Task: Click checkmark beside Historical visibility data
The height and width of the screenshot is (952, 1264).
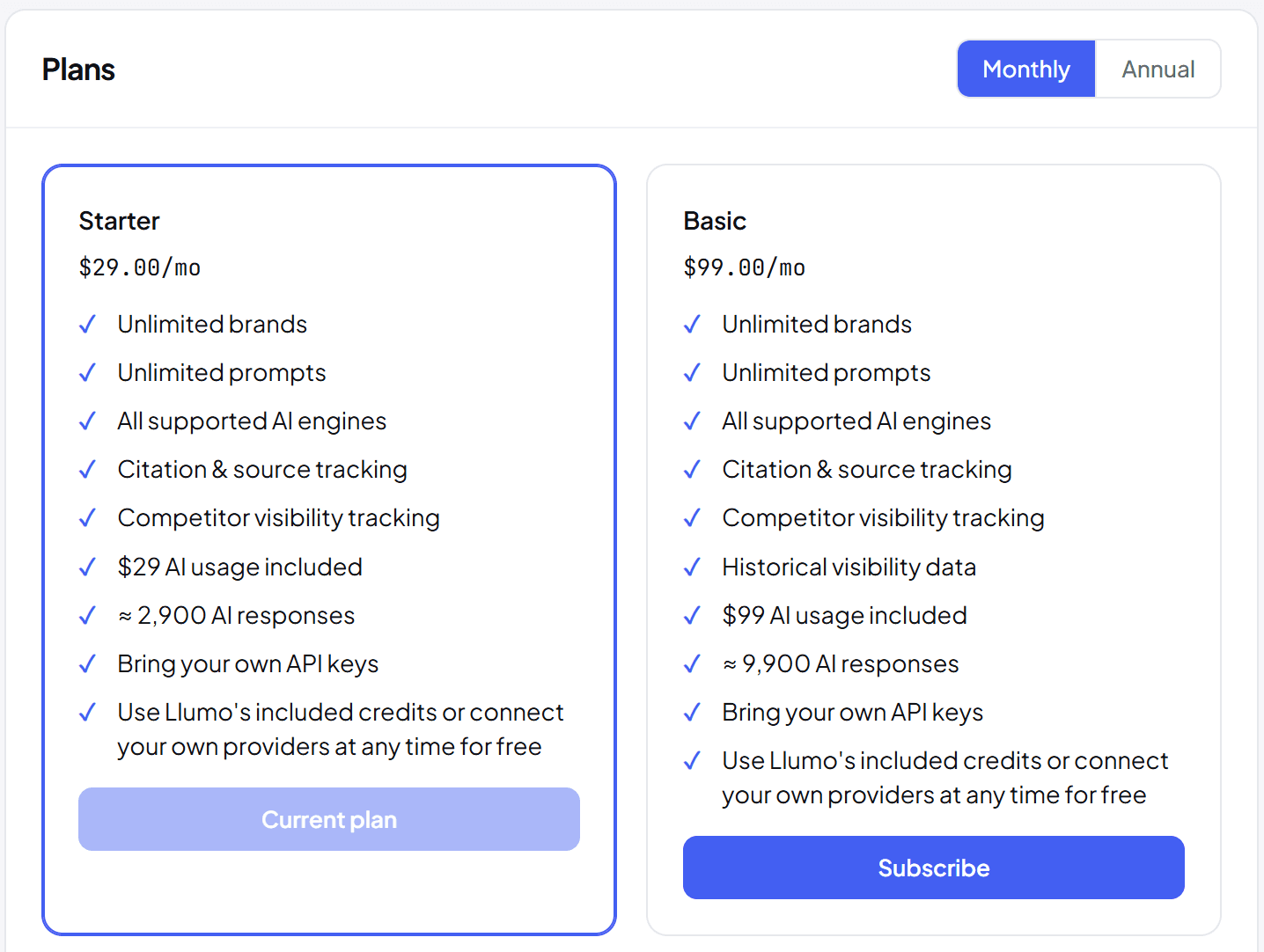Action: tap(692, 568)
